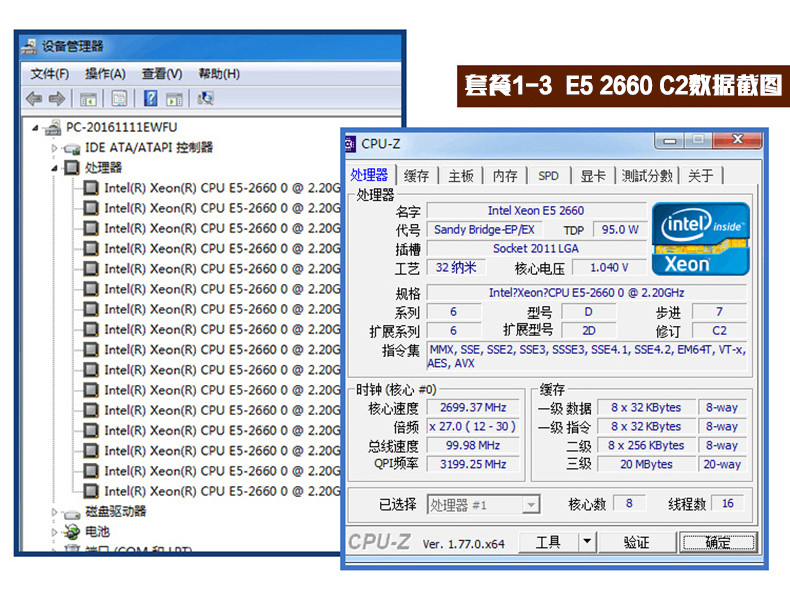The height and width of the screenshot is (602, 790).
Task: Open the 操作(A) menu
Action: click(105, 74)
